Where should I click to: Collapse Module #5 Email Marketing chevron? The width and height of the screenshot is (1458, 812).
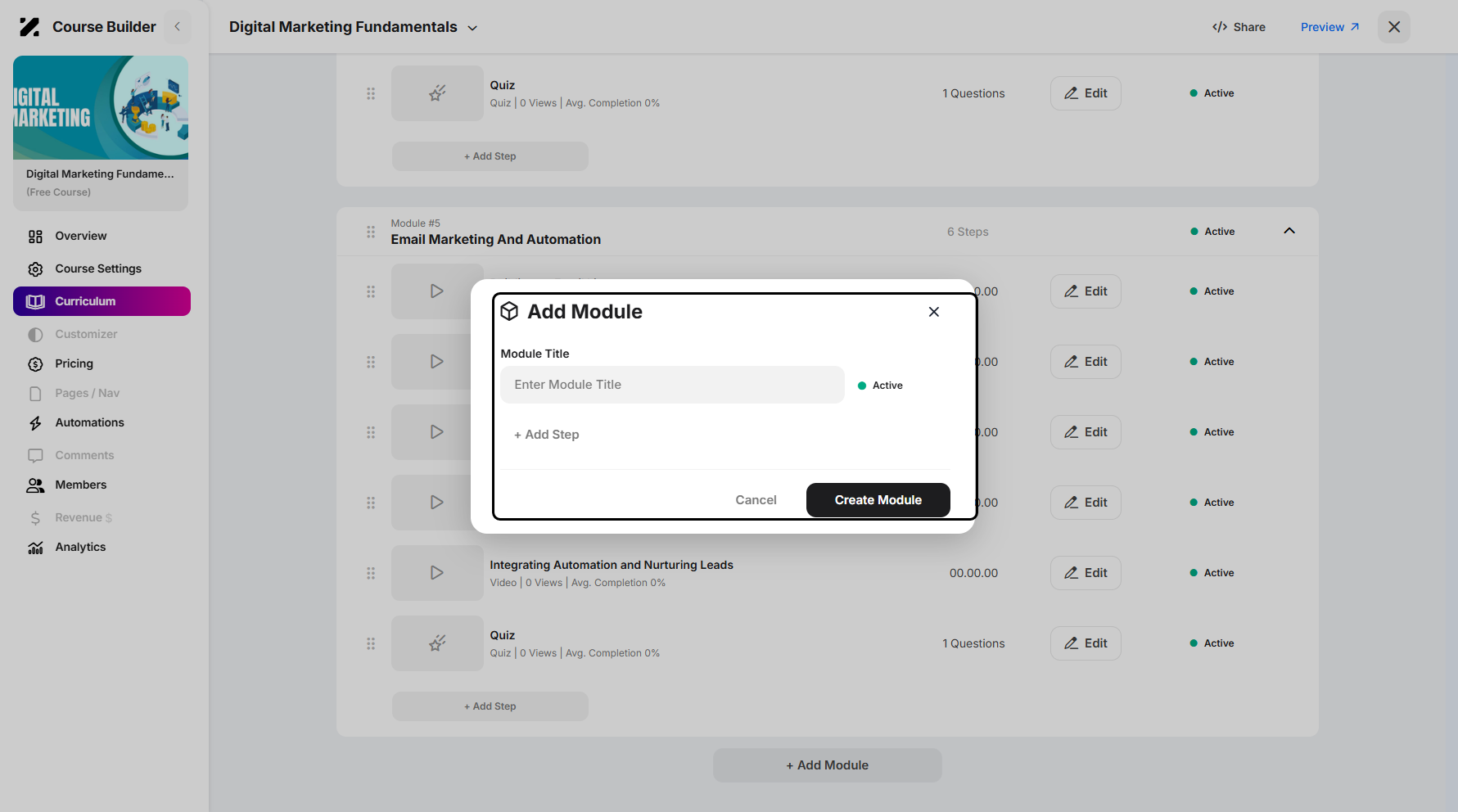[1289, 231]
